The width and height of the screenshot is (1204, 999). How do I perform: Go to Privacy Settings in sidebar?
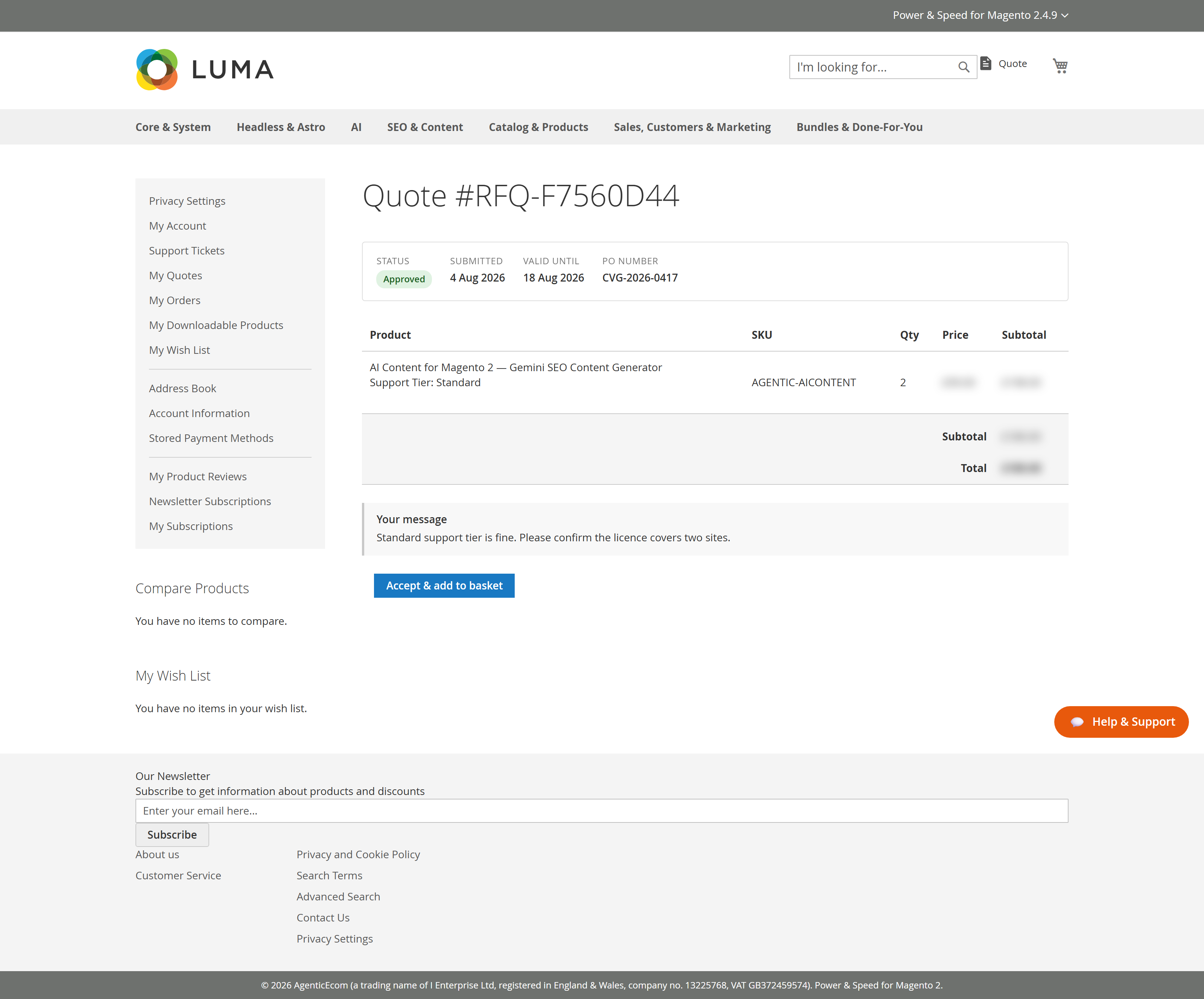187,201
